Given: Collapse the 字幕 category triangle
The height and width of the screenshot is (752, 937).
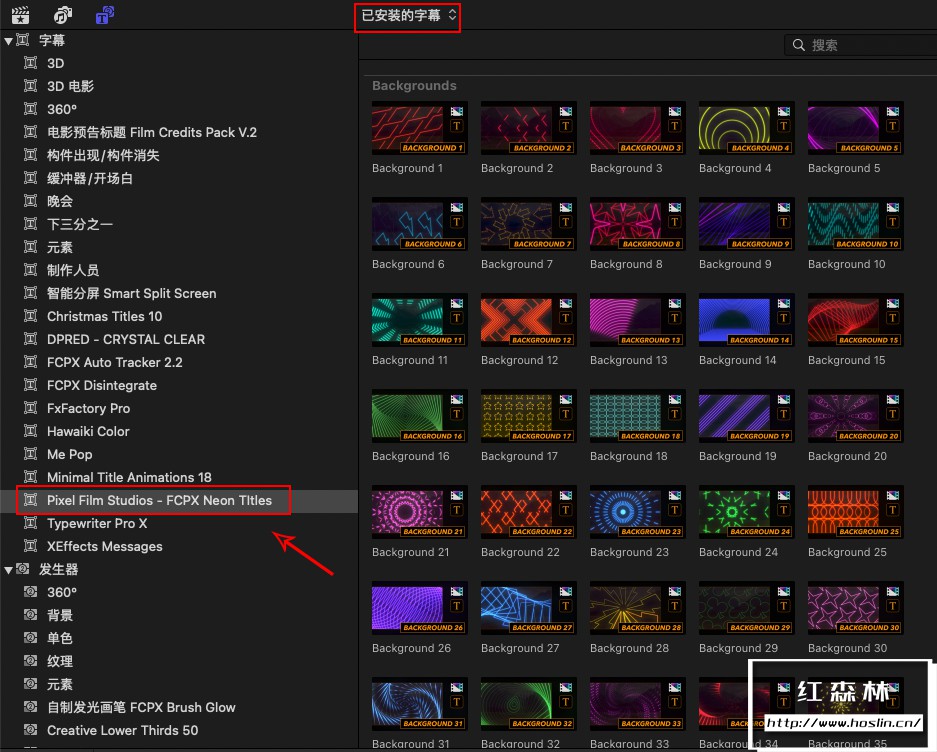Looking at the screenshot, I should pos(8,41).
